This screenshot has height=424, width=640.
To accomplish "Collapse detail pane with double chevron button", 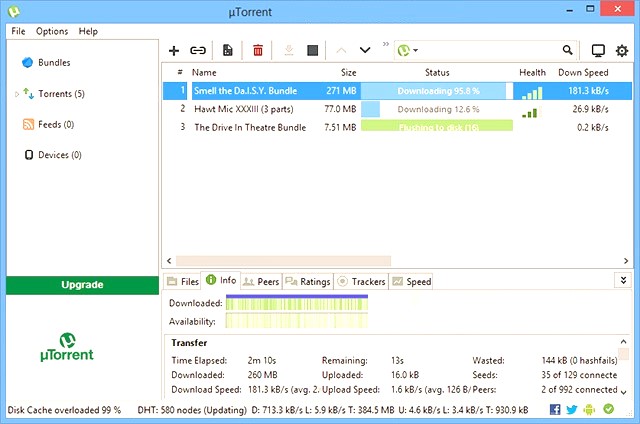I will (x=623, y=280).
